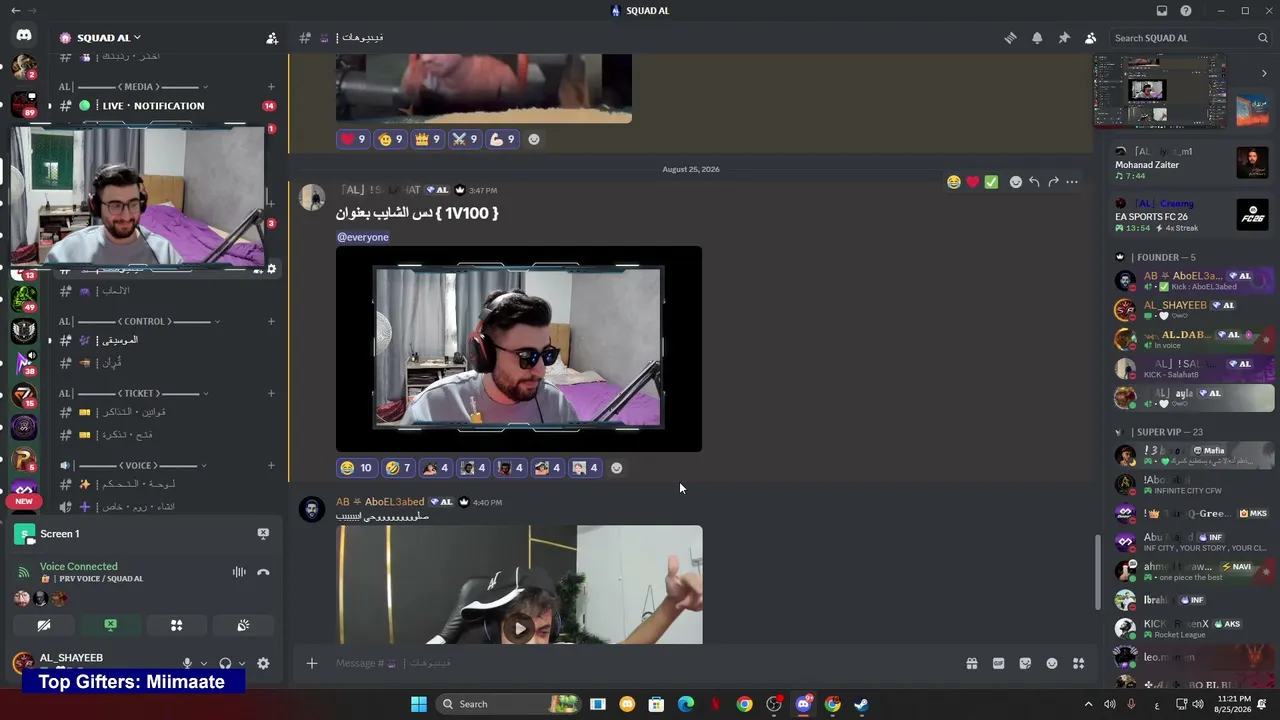Open the Threads icon in channel header
Screen dimensions: 1280x720
coord(1010,38)
